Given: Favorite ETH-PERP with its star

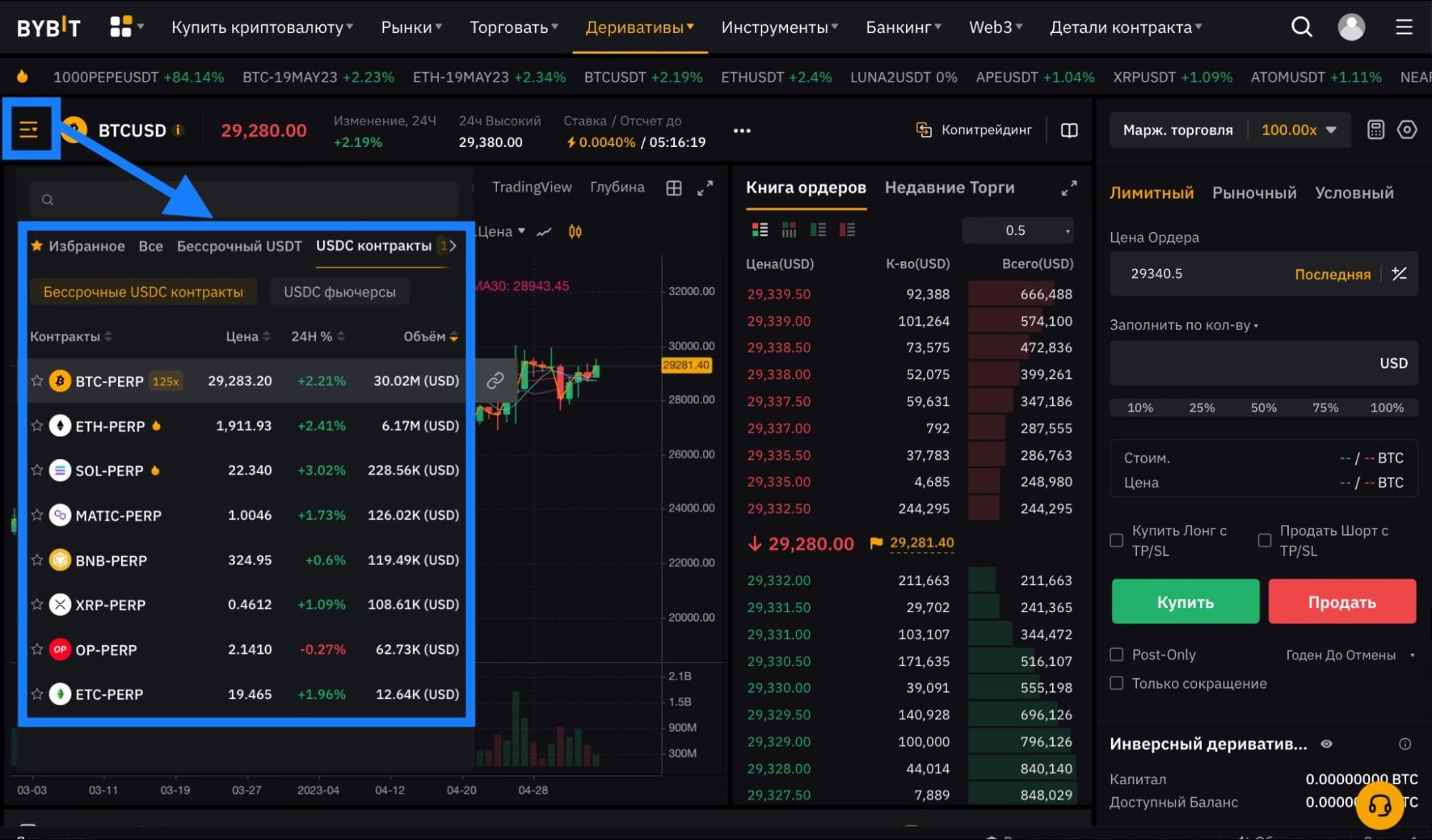Looking at the screenshot, I should pyautogui.click(x=37, y=425).
